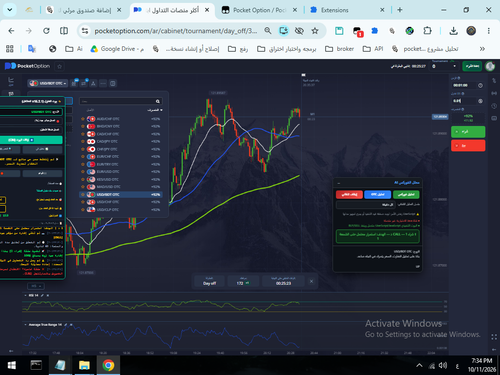Select CAD/JPY OTC from the asset list
The image size is (500, 375).
coord(121,141)
